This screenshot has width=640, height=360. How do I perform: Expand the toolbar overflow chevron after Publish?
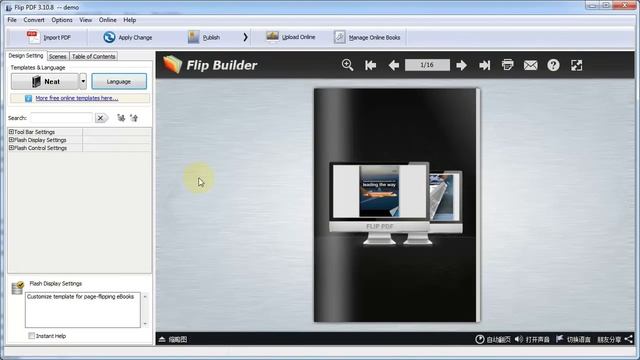pyautogui.click(x=245, y=37)
